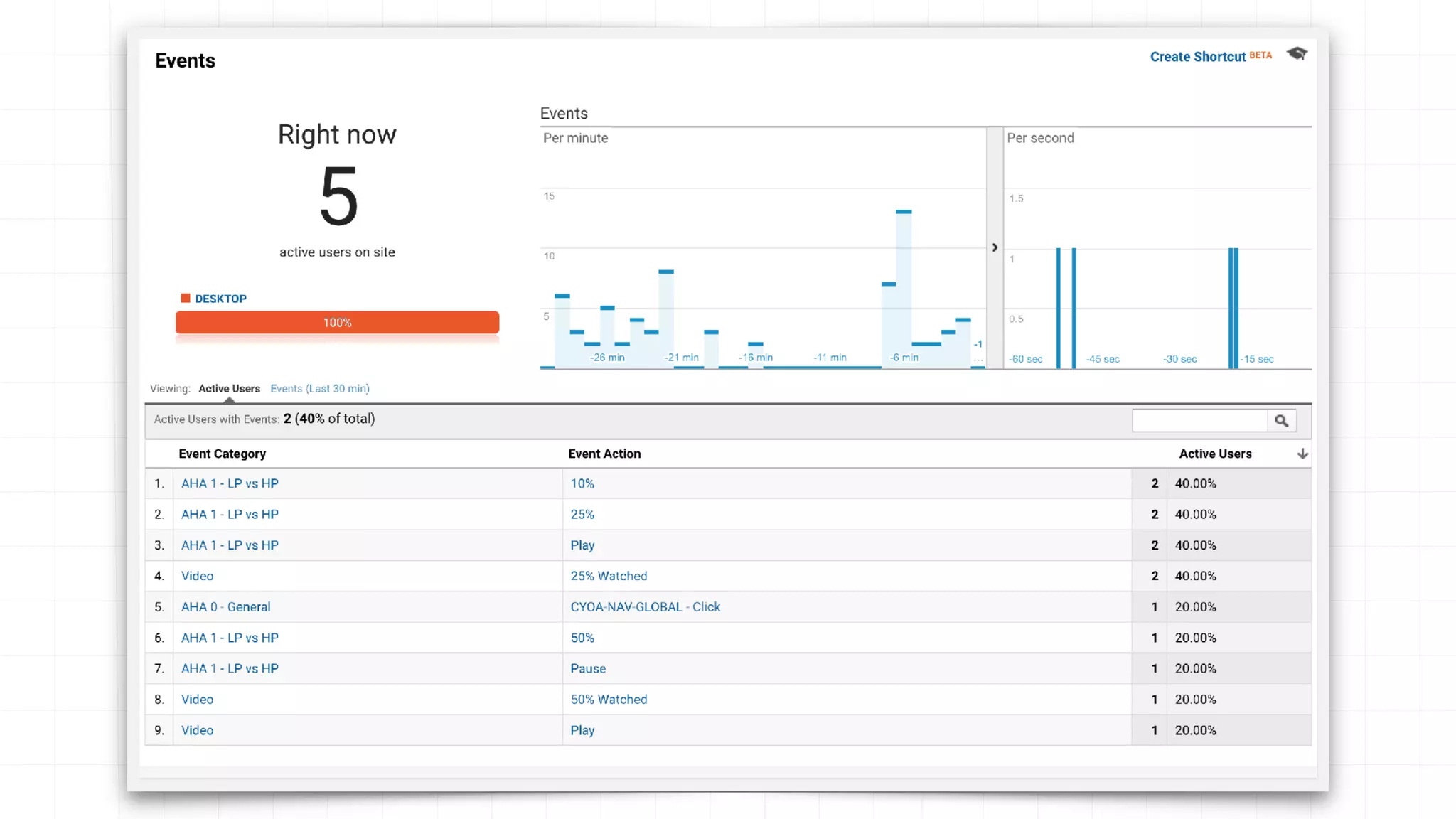Click the graduation cap education icon
The height and width of the screenshot is (819, 1456).
click(1297, 55)
